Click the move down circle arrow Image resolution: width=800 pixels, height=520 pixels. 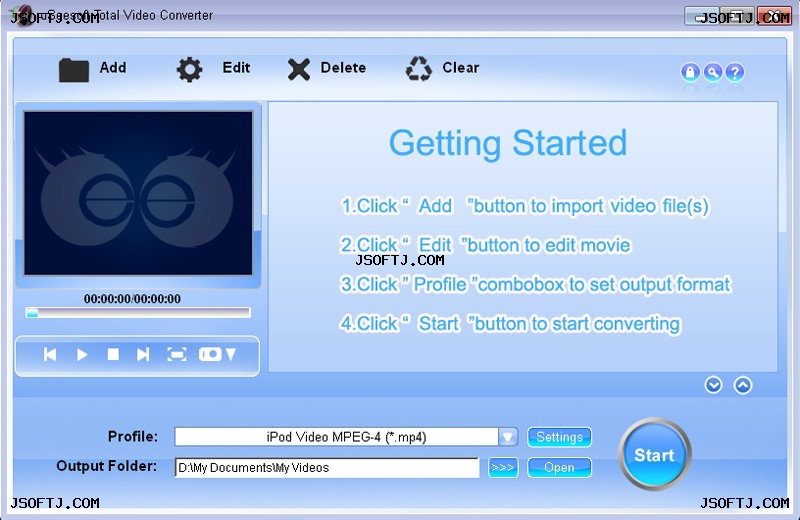point(713,385)
